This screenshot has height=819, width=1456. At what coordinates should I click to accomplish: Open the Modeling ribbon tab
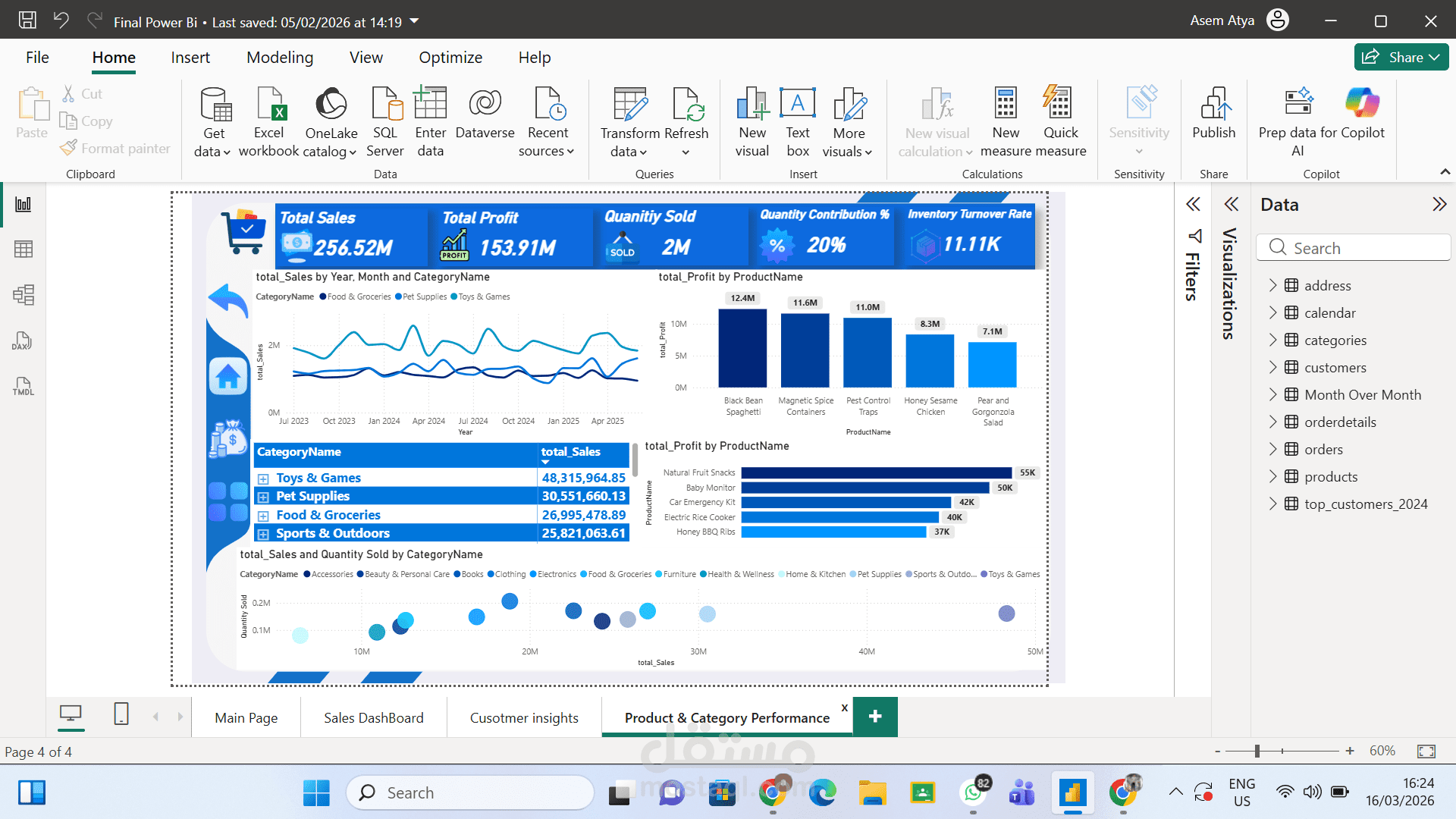click(279, 58)
